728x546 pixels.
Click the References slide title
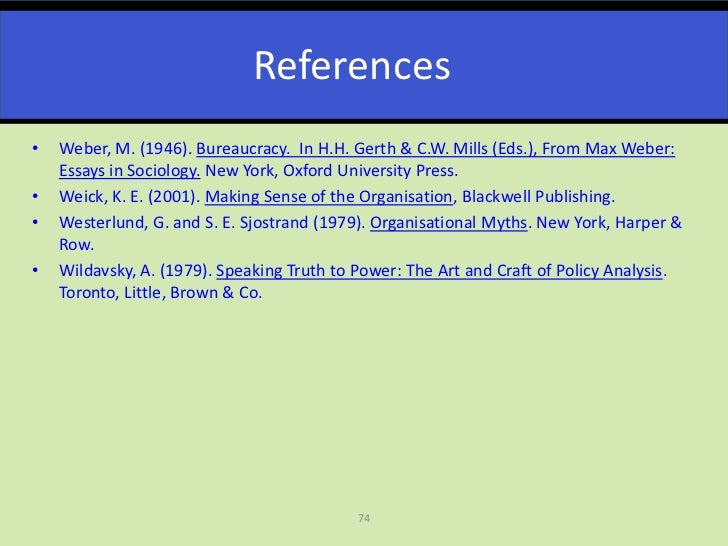point(352,65)
